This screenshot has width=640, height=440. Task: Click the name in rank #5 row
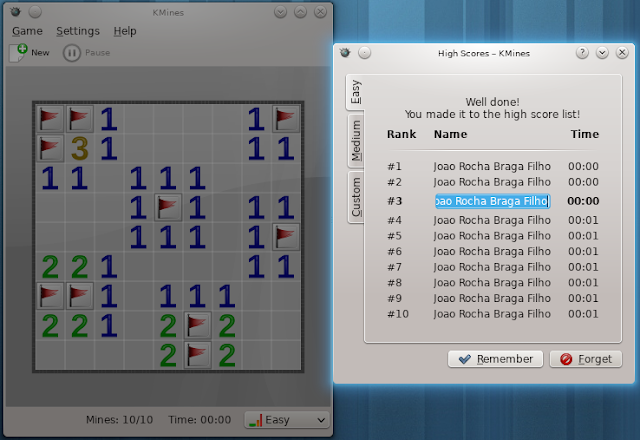pos(492,236)
